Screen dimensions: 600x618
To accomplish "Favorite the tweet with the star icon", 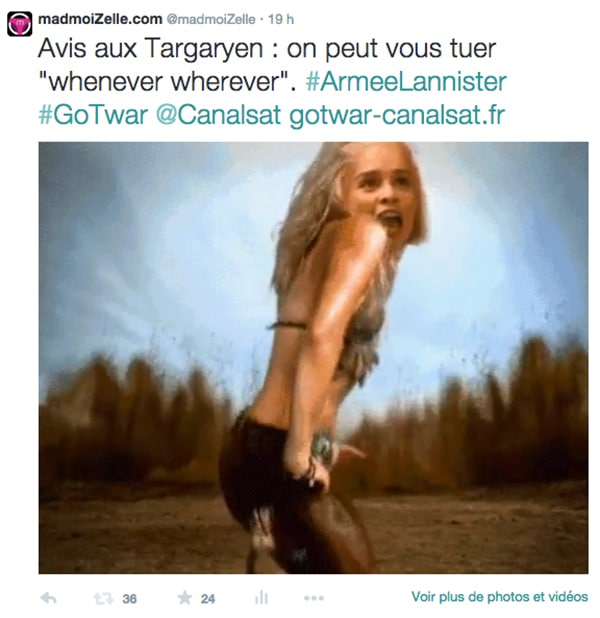I will point(184,598).
